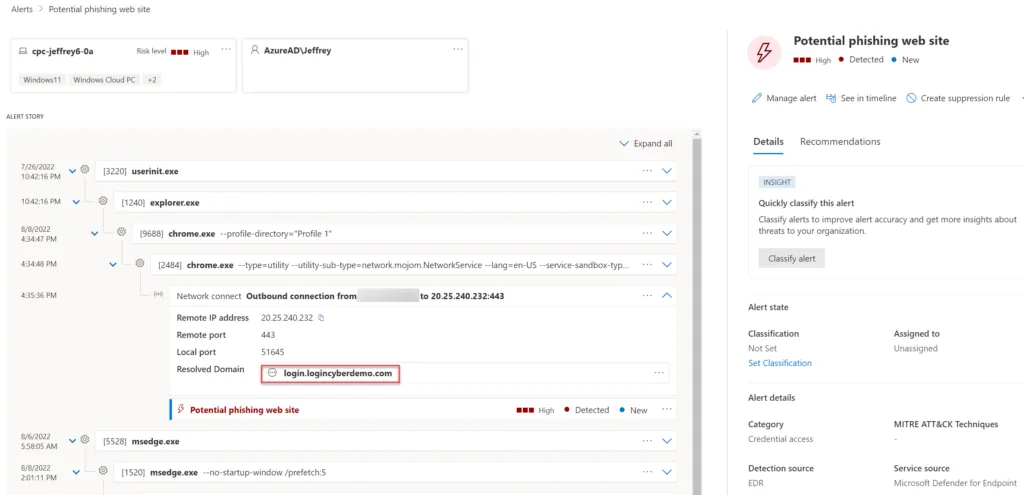
Task: Open the more options ellipsis on the AzureAD\Jeffrey card
Action: [x=458, y=49]
